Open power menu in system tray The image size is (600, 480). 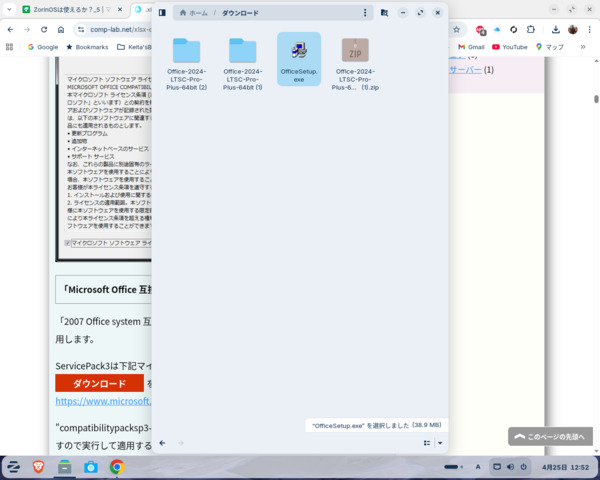523,467
